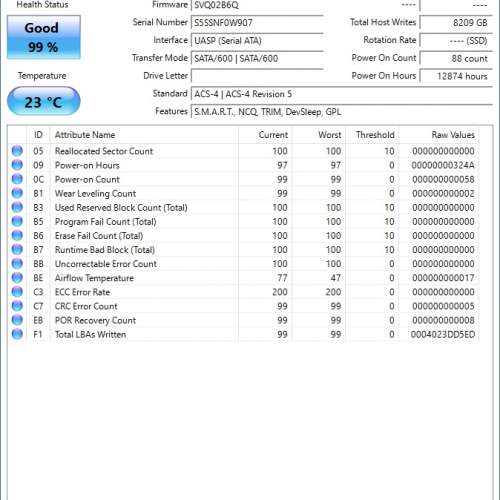Click the status orb for Used Reserved Block Count
500x500 pixels.
click(17, 207)
